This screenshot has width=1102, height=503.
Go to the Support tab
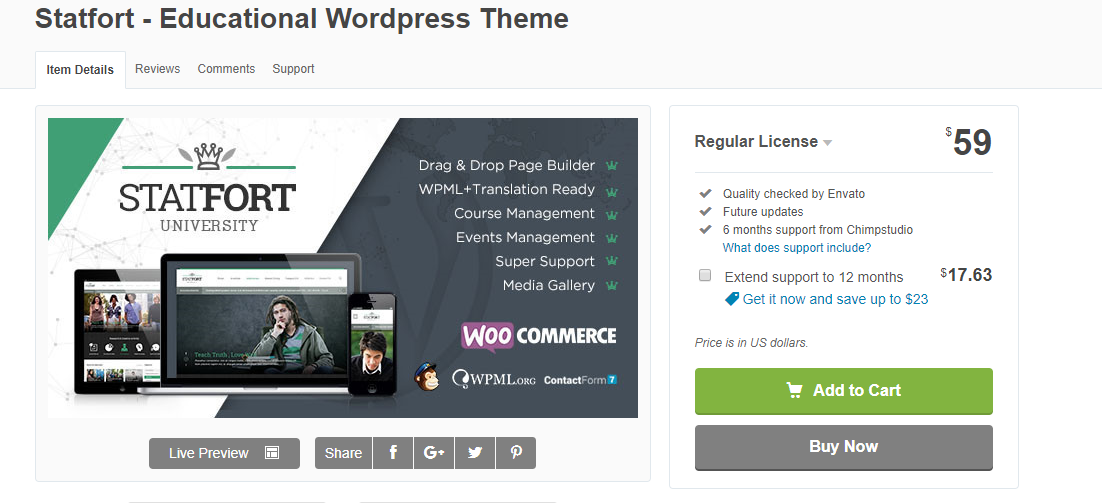click(x=293, y=69)
